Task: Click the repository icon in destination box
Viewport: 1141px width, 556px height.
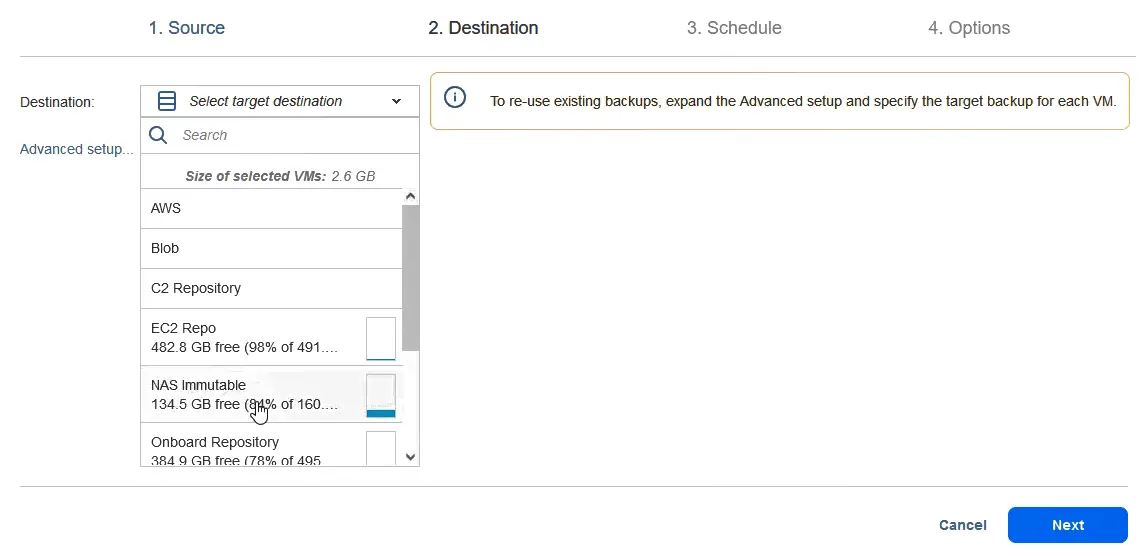Action: click(167, 101)
